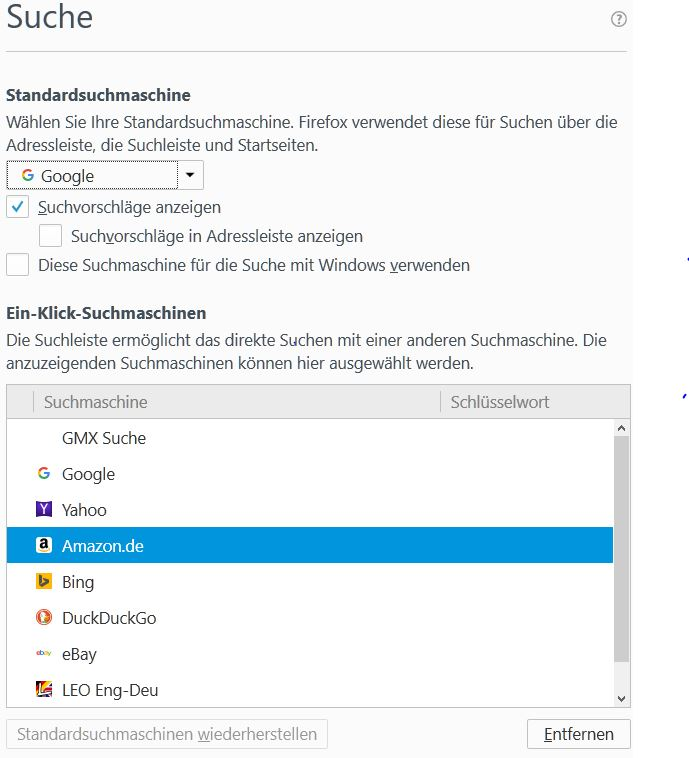Click the Schlüsselwort column header
This screenshot has height=758, width=689.
(x=534, y=402)
